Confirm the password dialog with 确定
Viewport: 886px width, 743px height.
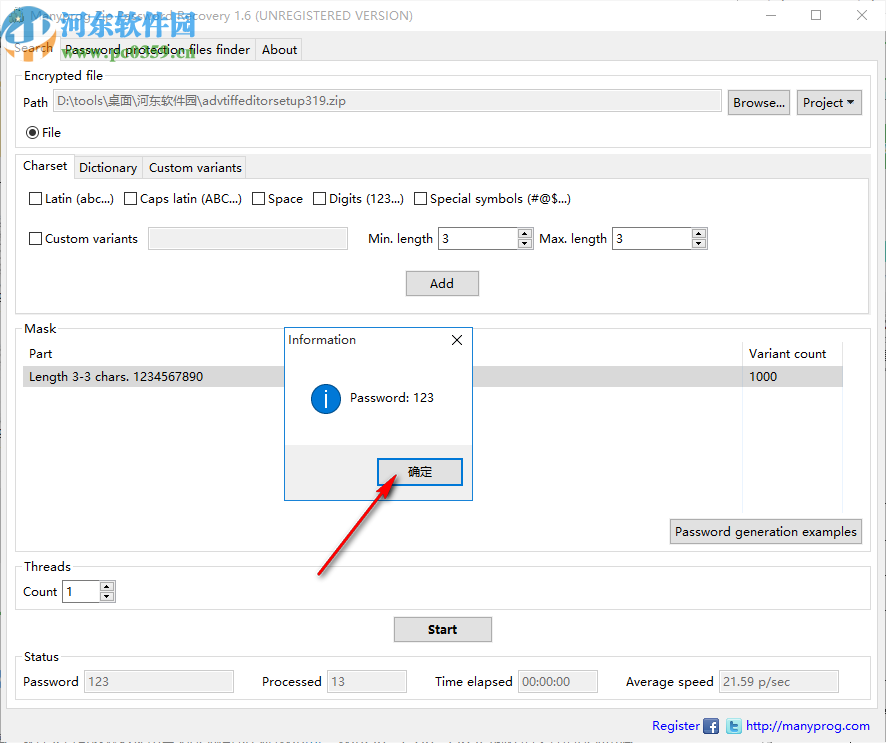pos(419,471)
